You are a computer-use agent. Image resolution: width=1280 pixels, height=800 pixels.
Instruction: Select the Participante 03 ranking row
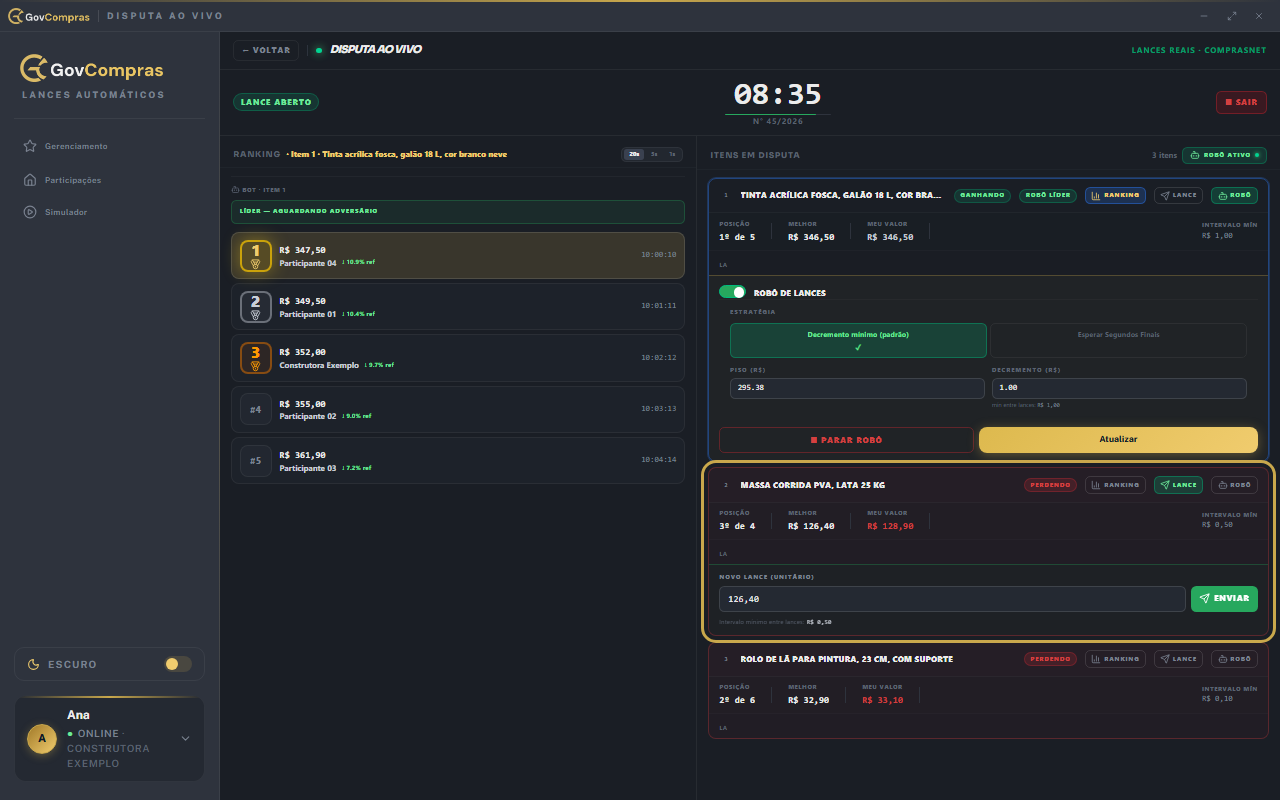click(x=458, y=460)
